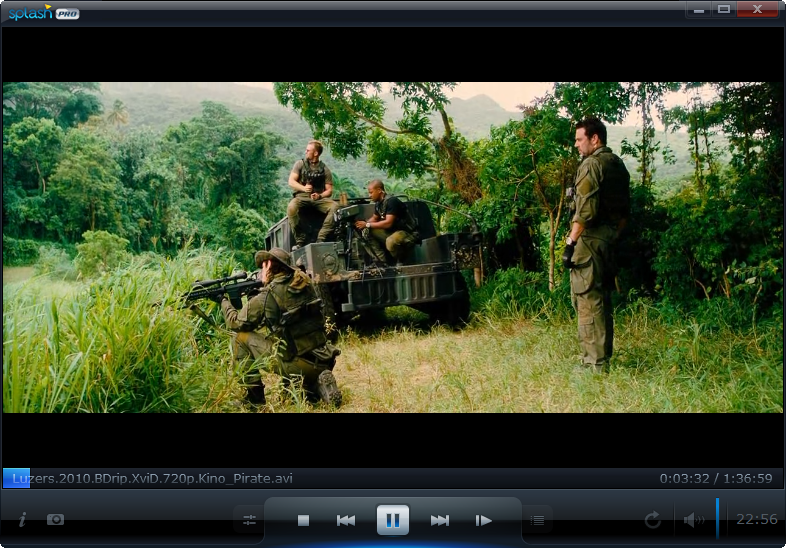Seek within the playback progress bar

pyautogui.click(x=392, y=478)
